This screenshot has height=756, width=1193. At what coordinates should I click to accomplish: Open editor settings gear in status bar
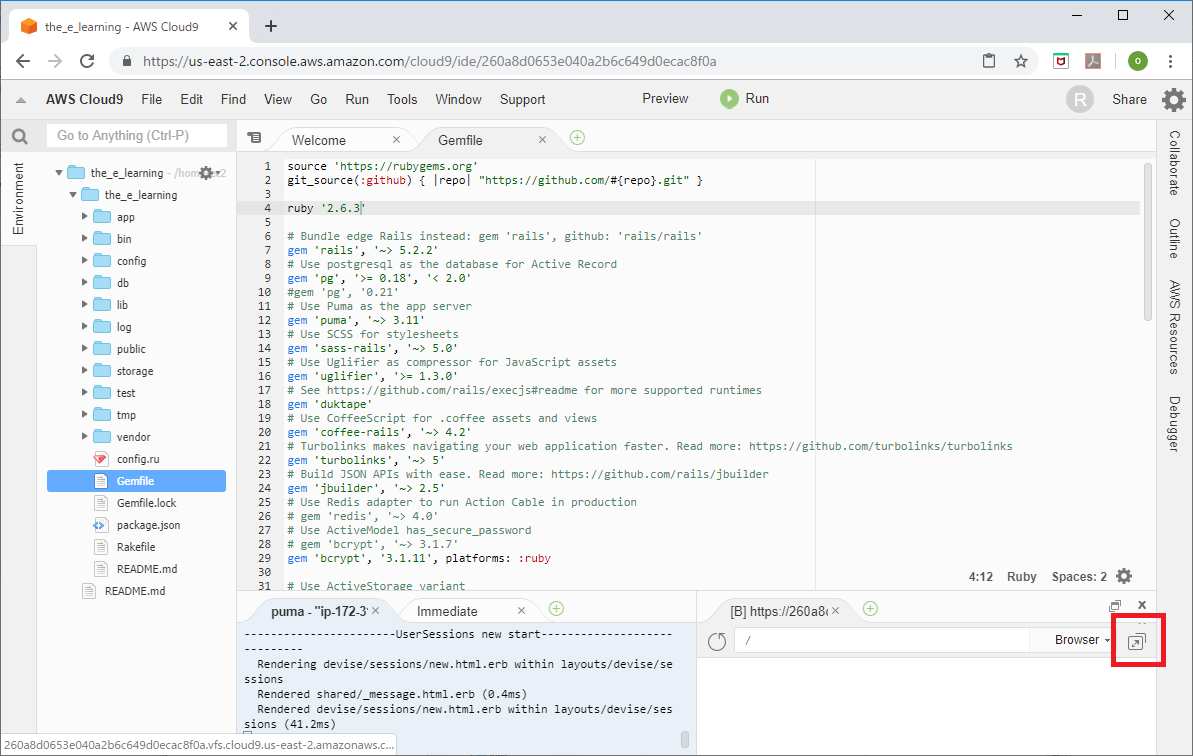(x=1124, y=577)
